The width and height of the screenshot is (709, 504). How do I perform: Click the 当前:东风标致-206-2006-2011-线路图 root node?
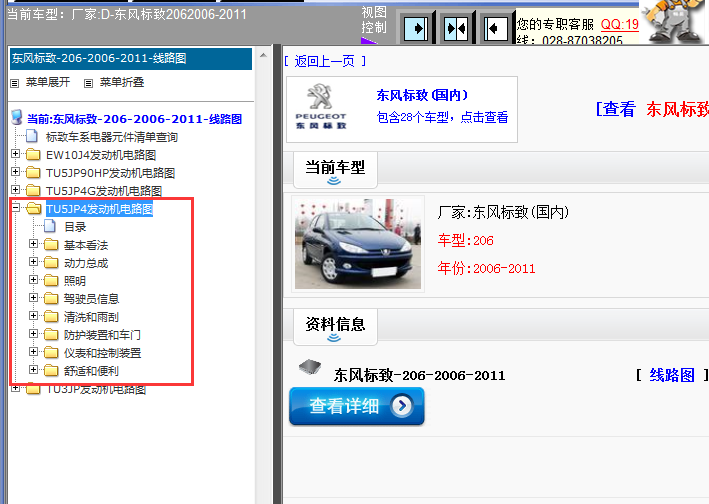click(135, 119)
